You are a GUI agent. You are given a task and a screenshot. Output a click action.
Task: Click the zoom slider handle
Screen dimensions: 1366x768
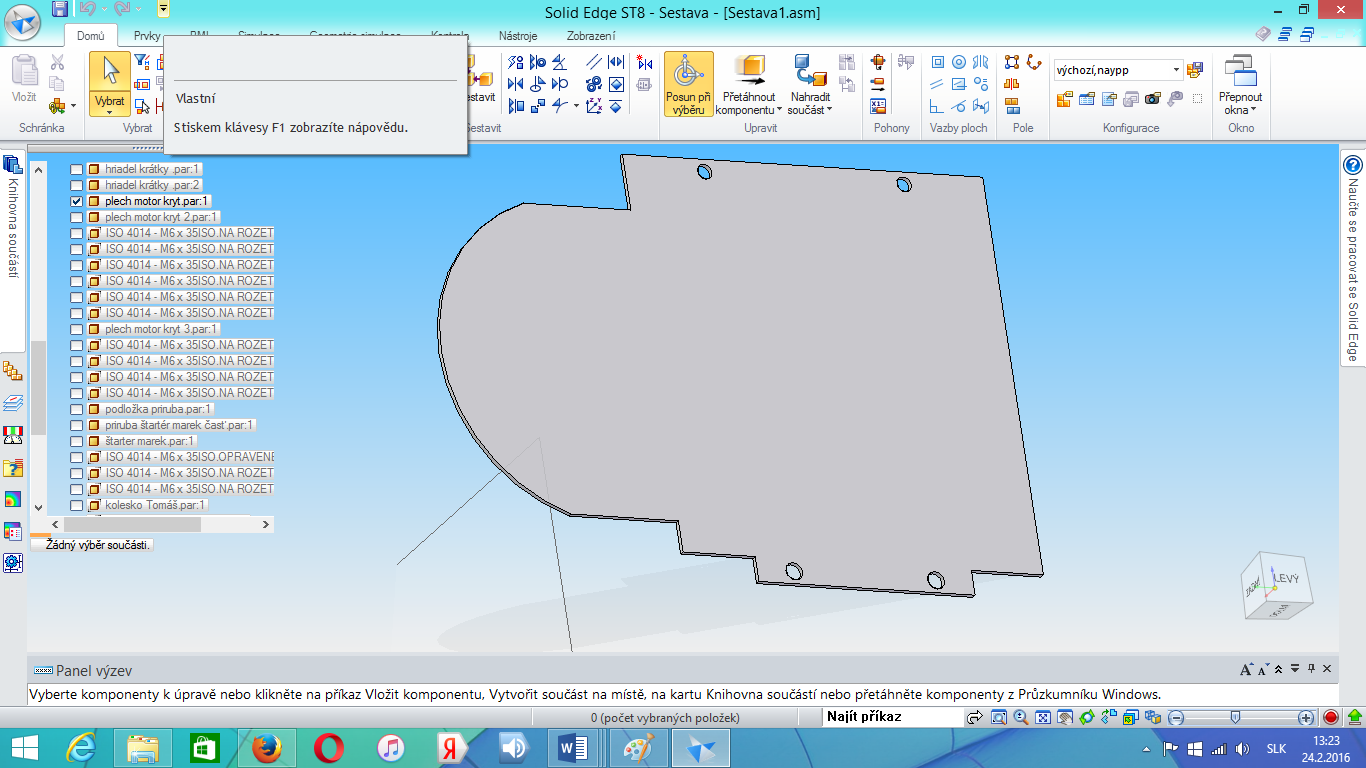[1236, 717]
